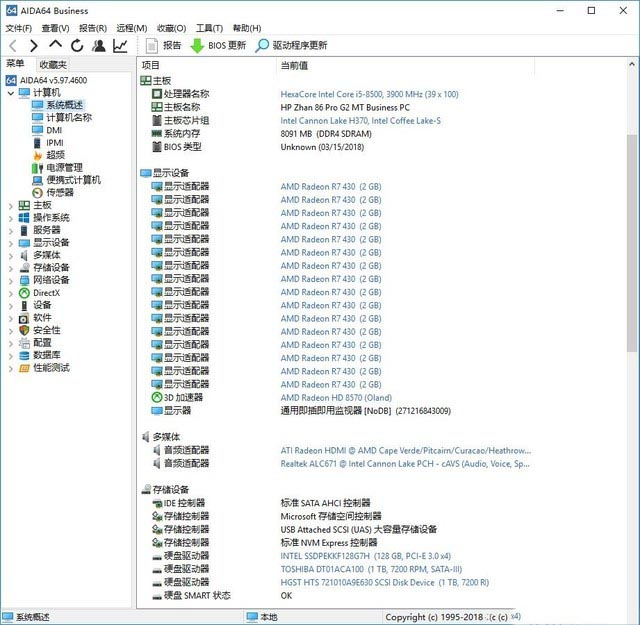
Task: Click the 便携式计算机 laptop icon
Action: tap(38, 180)
